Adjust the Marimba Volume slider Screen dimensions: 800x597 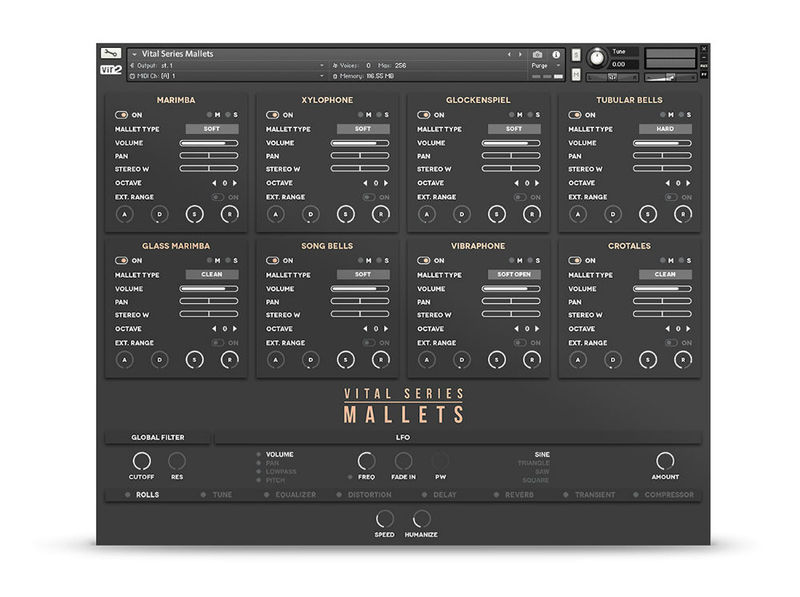(x=209, y=143)
